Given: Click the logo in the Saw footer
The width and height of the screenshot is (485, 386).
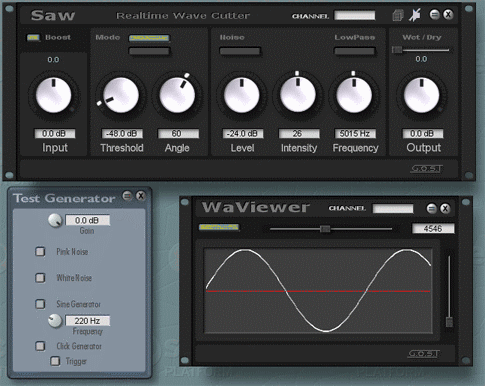Looking at the screenshot, I should (x=426, y=169).
